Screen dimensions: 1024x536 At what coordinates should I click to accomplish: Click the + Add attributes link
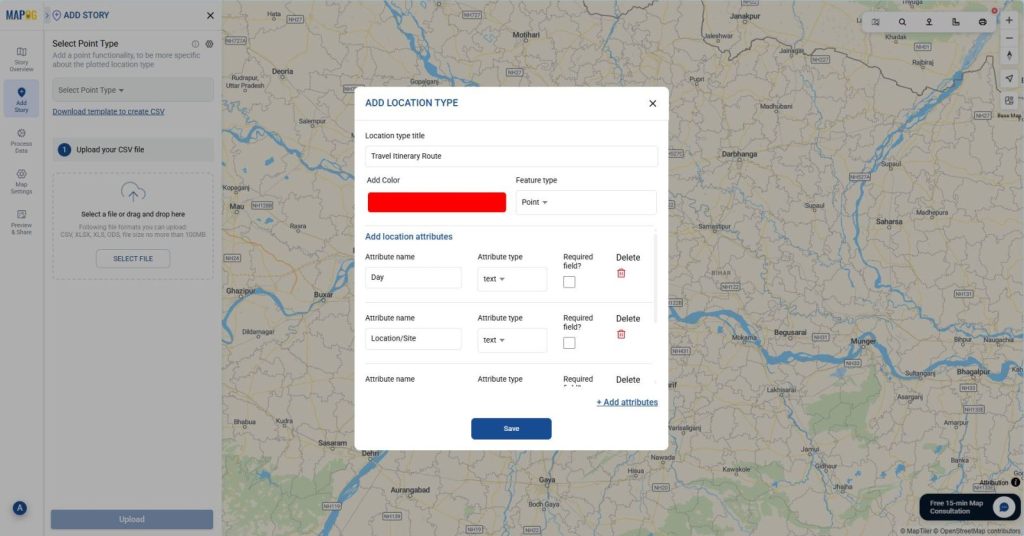[627, 402]
